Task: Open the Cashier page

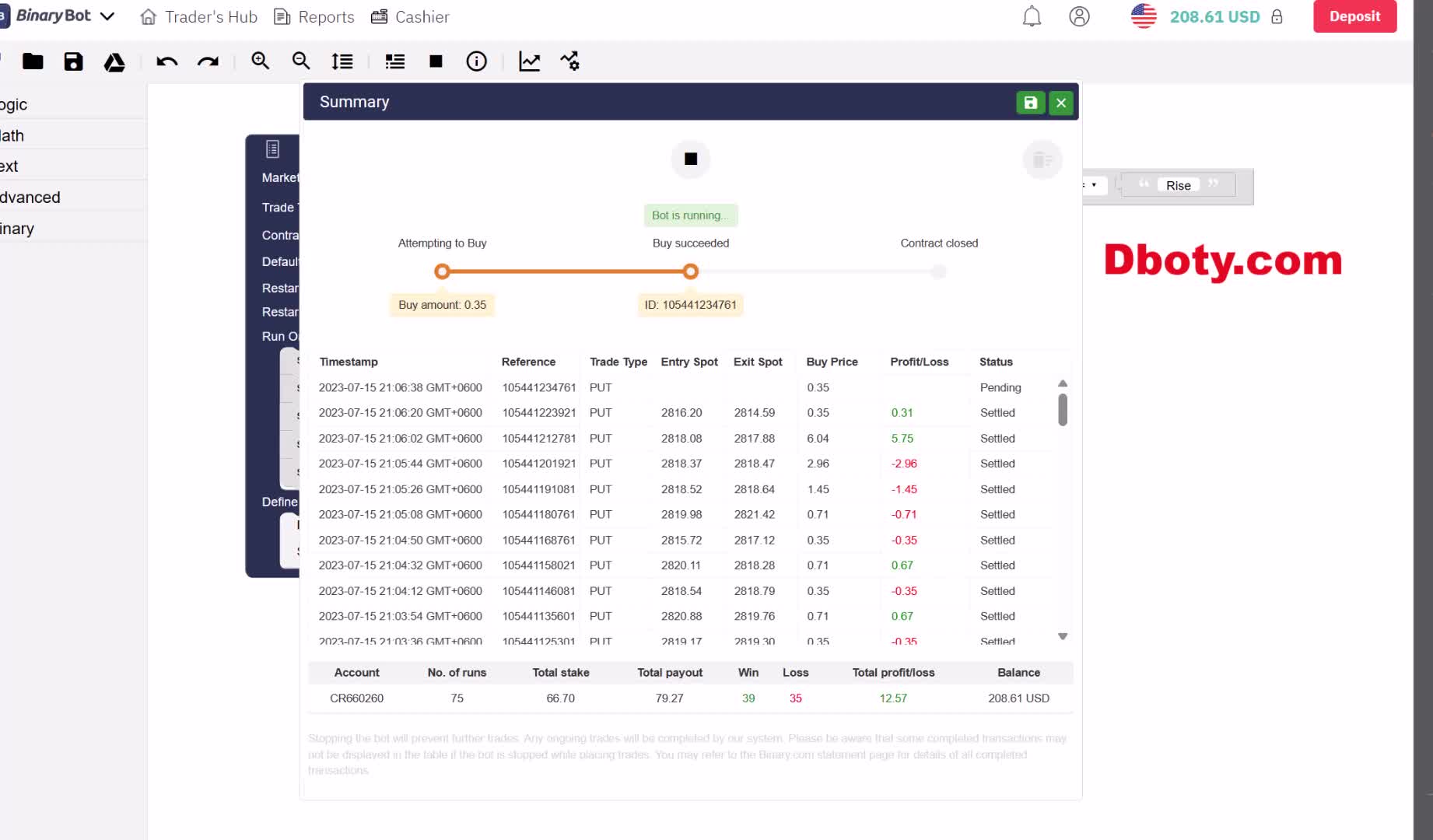Action: pyautogui.click(x=410, y=16)
